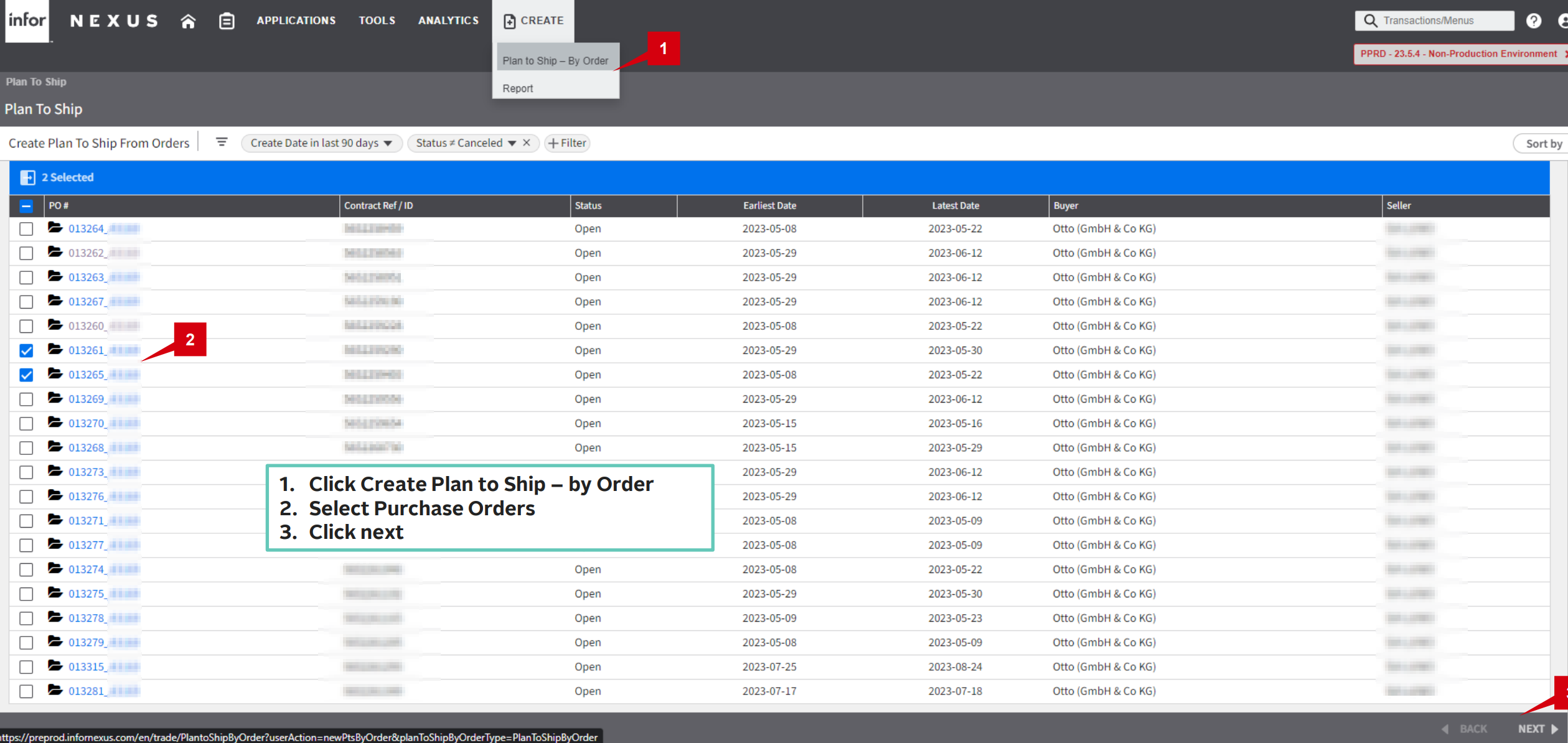Open the TOOLS menu

[x=377, y=21]
